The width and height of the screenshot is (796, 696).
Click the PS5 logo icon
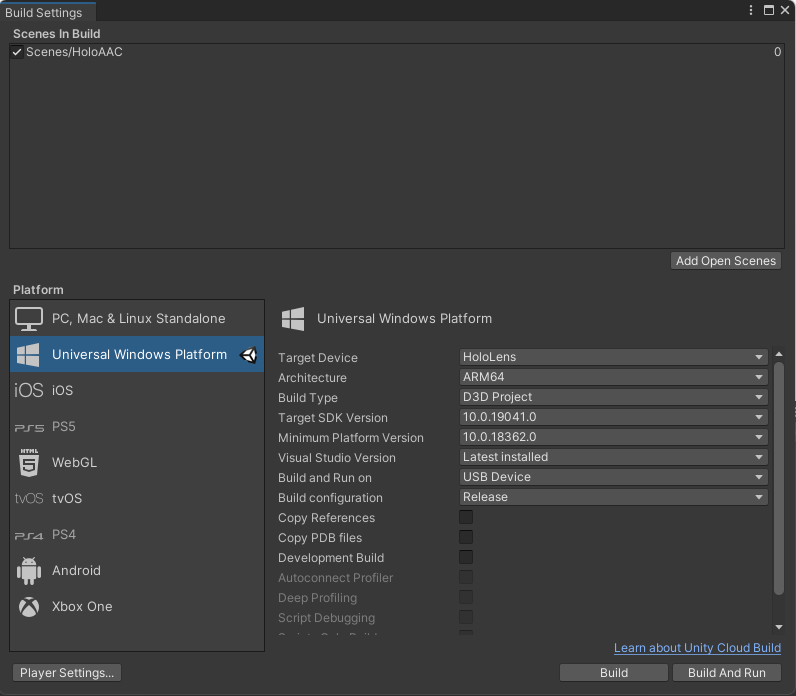[x=29, y=427]
